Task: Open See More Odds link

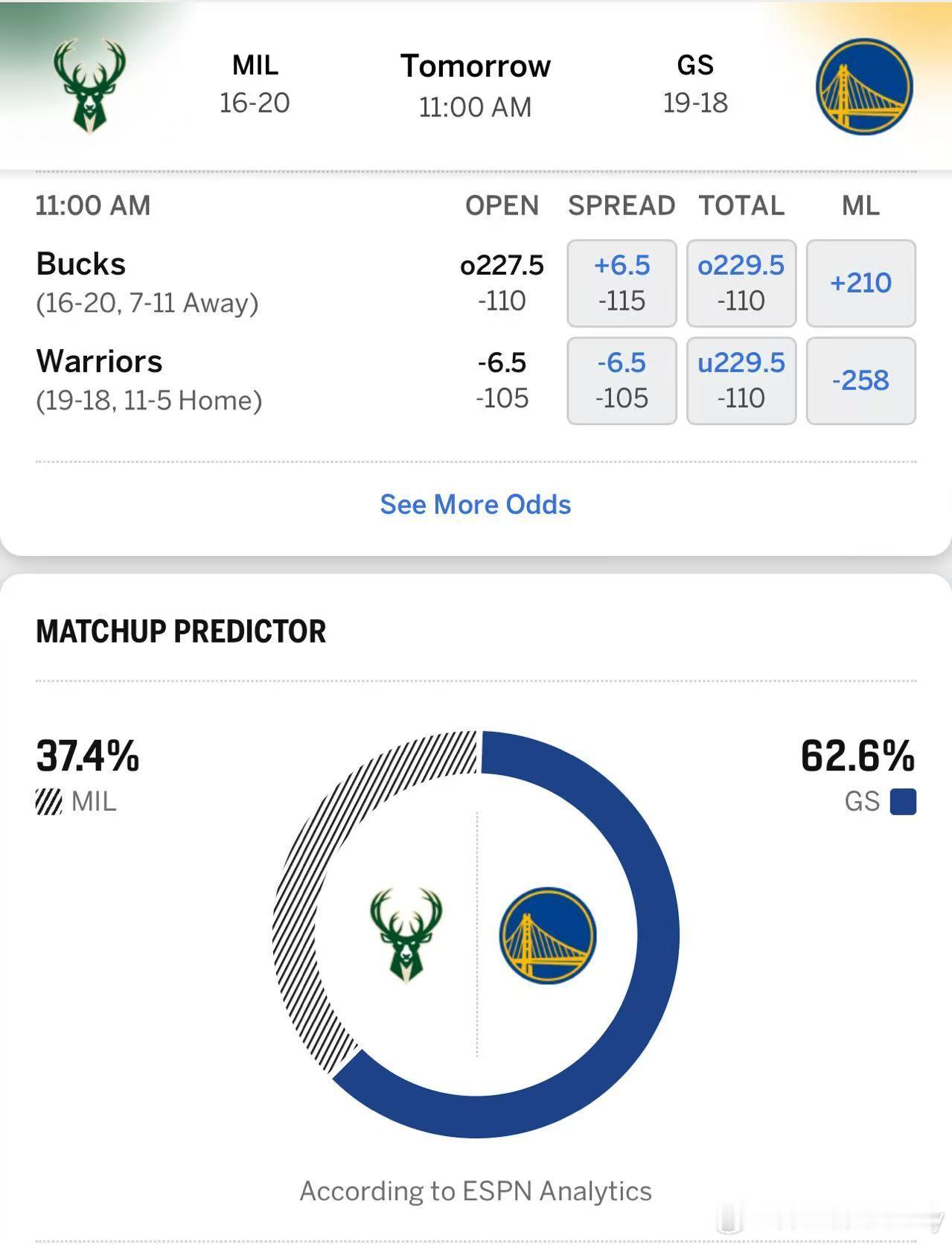Action: tap(476, 504)
